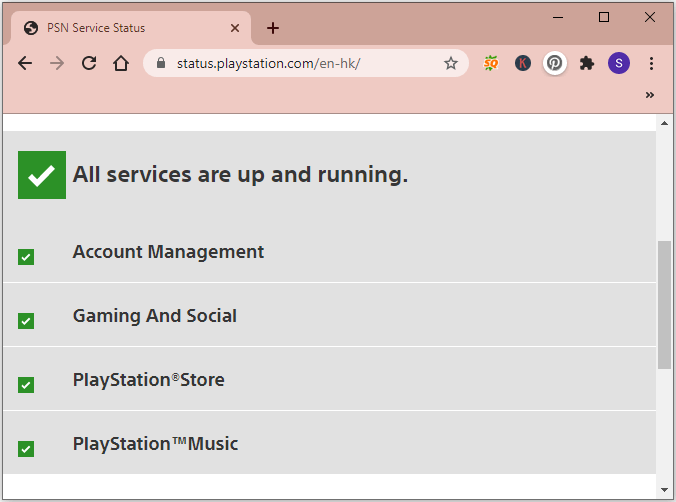Close the browser window

pos(650,17)
